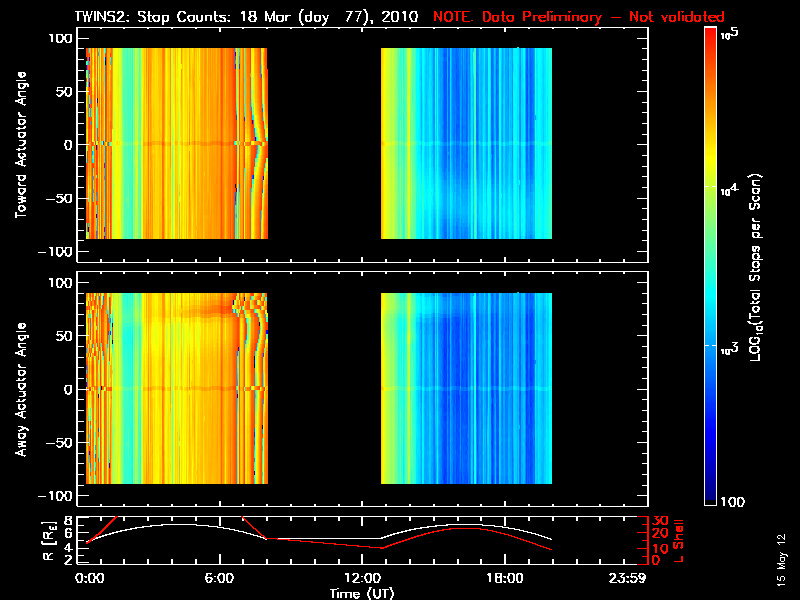Click the red 'Data Preliminary' note text
The image size is (800, 600).
(x=578, y=17)
